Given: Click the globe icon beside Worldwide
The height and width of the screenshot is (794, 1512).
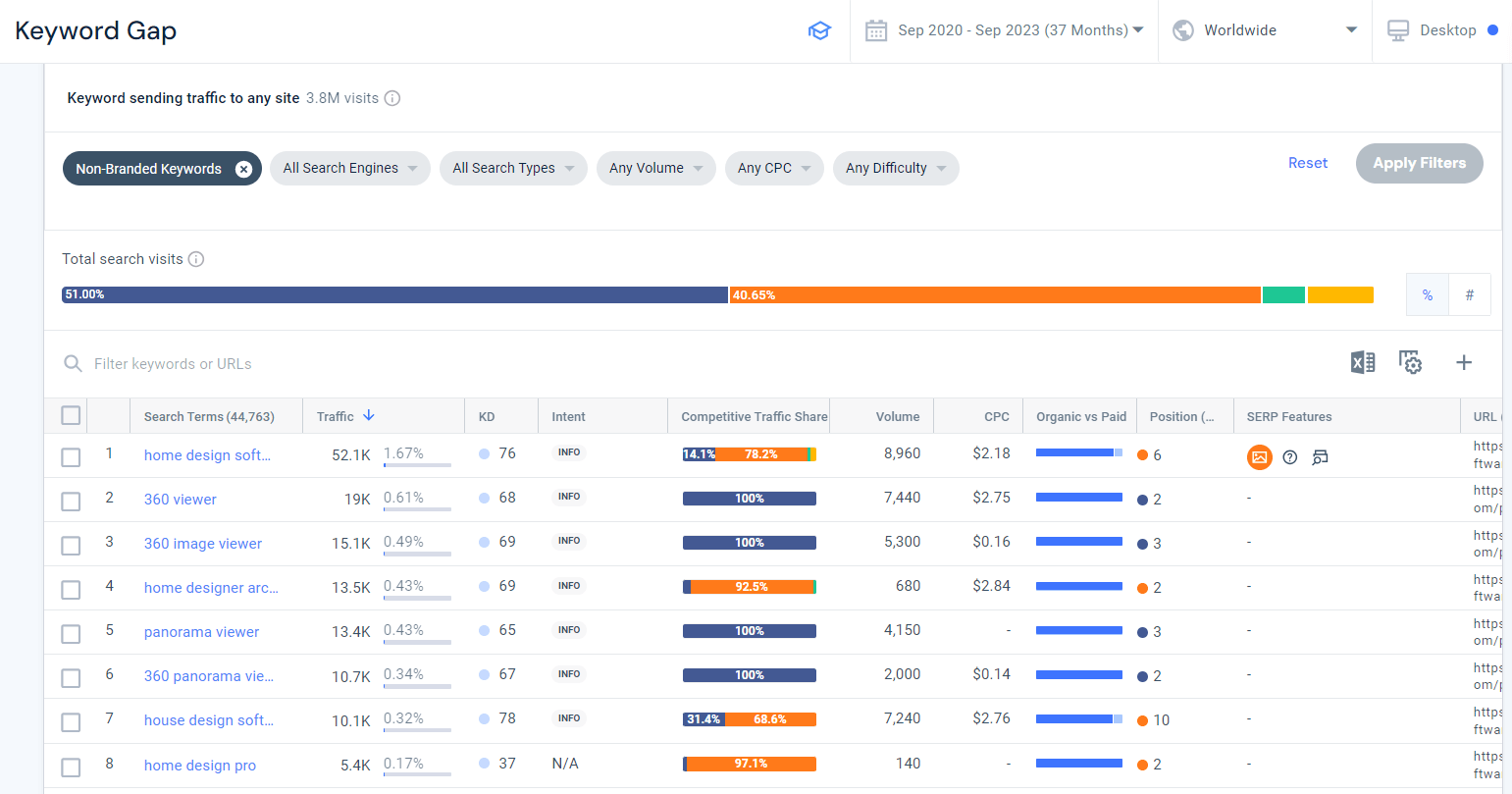Looking at the screenshot, I should point(1183,30).
